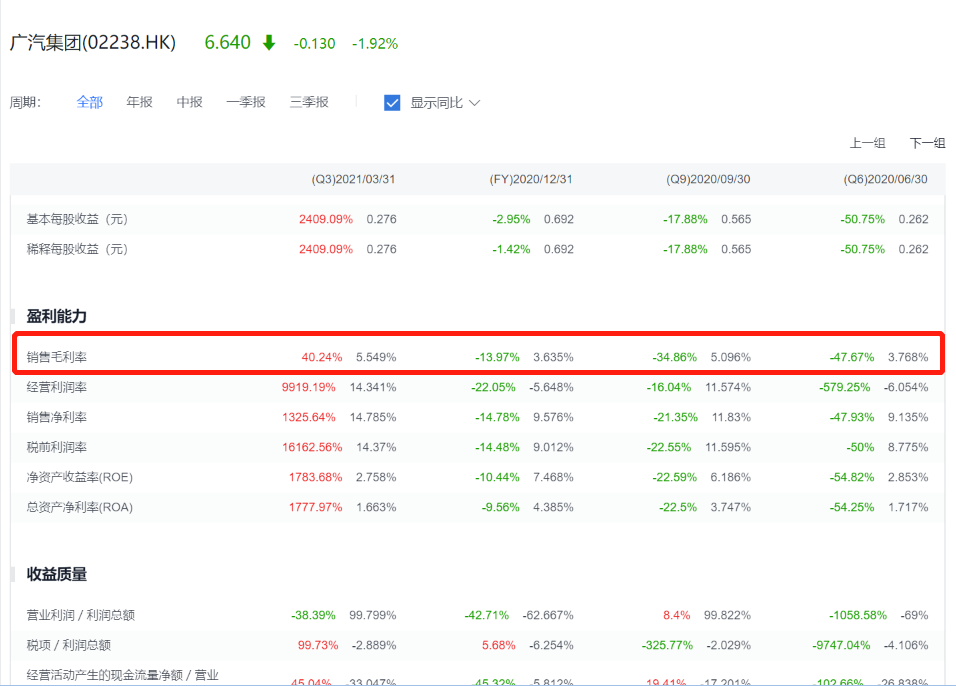Click the 1777.97% ROA growth value
The height and width of the screenshot is (686, 956).
point(315,507)
